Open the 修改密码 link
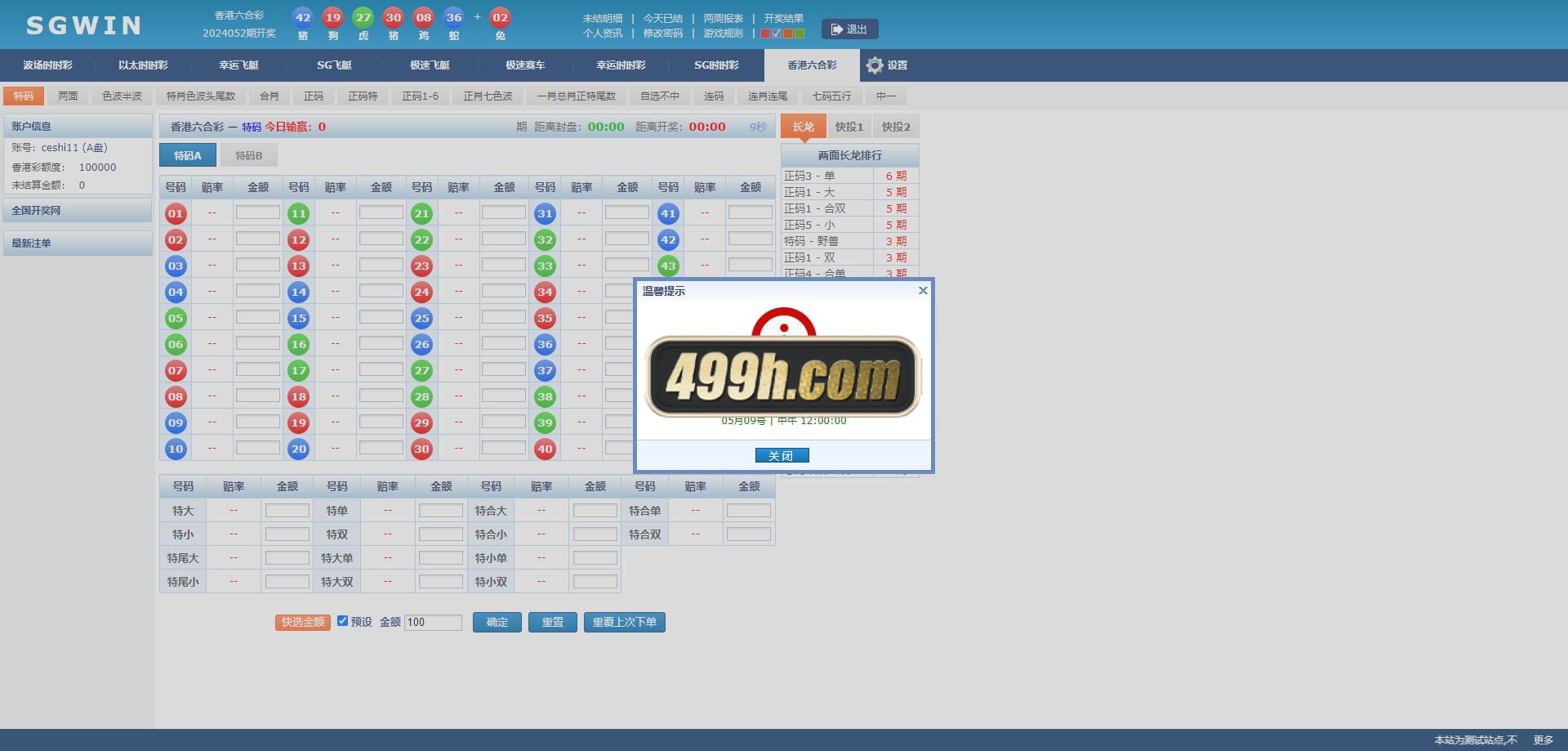 click(663, 34)
